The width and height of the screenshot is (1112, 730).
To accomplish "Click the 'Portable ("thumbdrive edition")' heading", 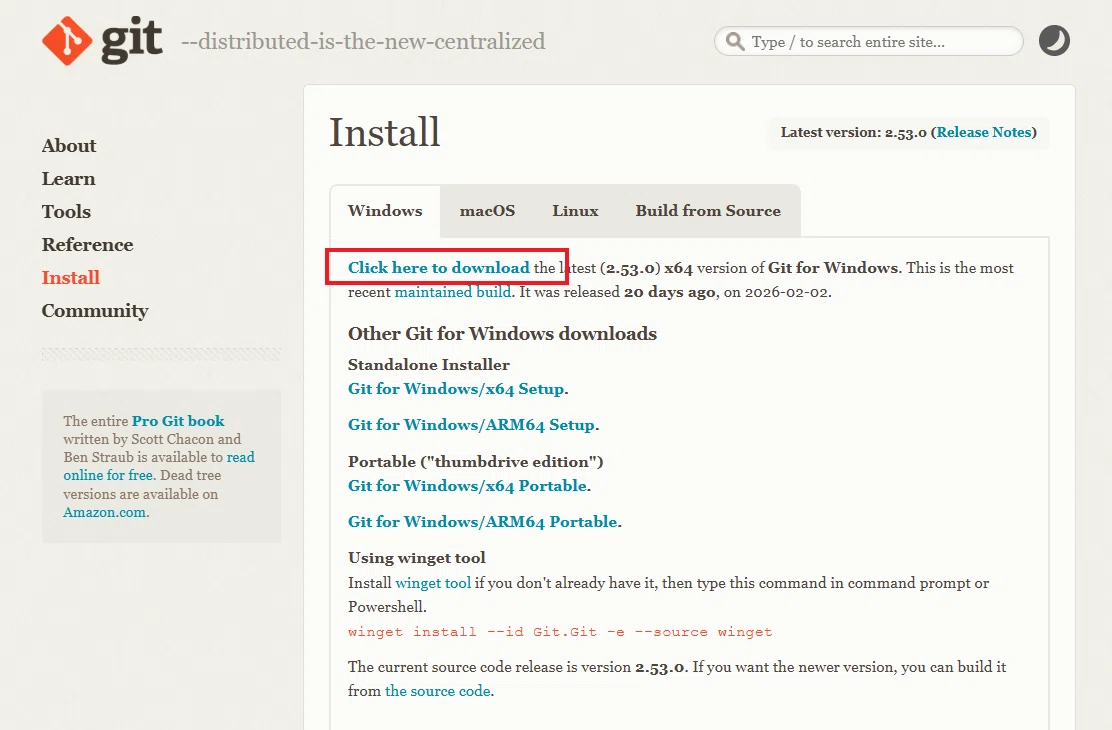I will [475, 462].
